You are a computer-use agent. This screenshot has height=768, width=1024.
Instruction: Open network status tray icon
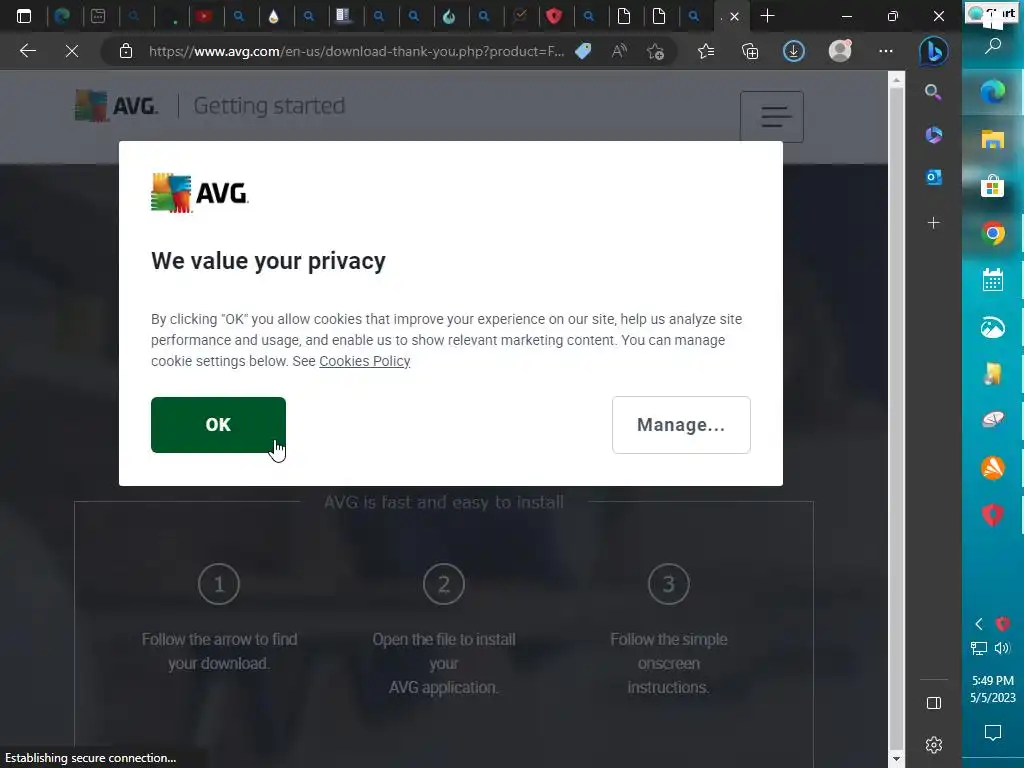tap(978, 648)
